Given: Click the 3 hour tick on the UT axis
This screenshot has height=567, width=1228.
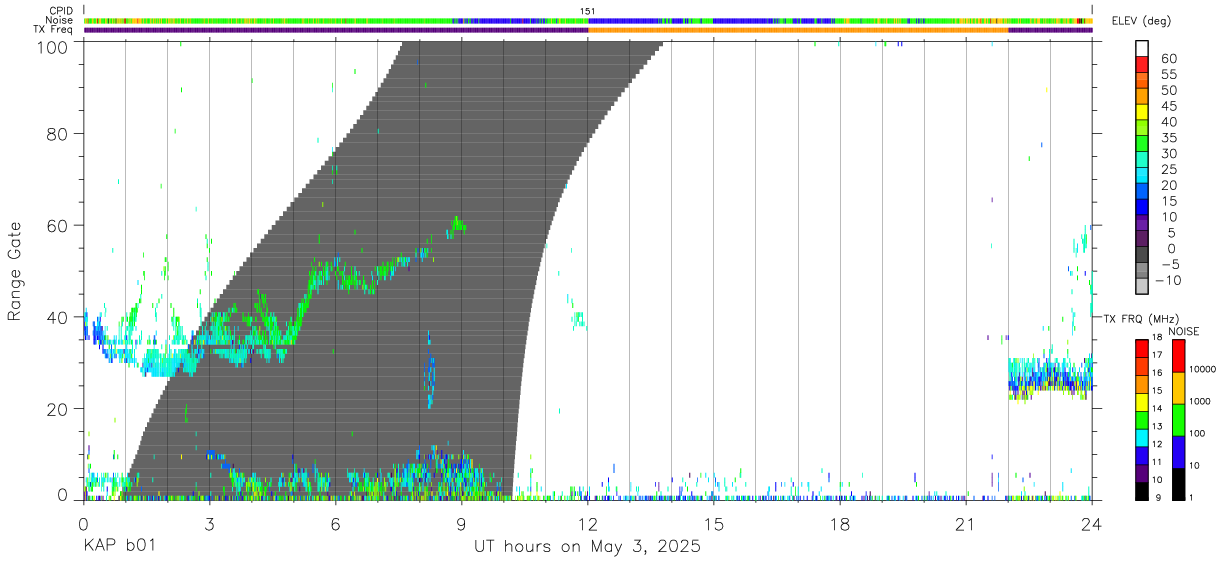Looking at the screenshot, I should [x=209, y=525].
